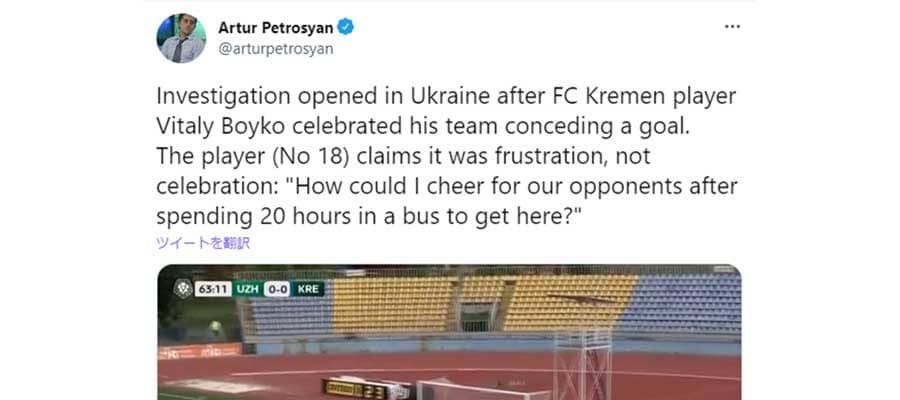The width and height of the screenshot is (900, 400).
Task: Click the league logo in the scoreboard
Action: click(x=182, y=289)
